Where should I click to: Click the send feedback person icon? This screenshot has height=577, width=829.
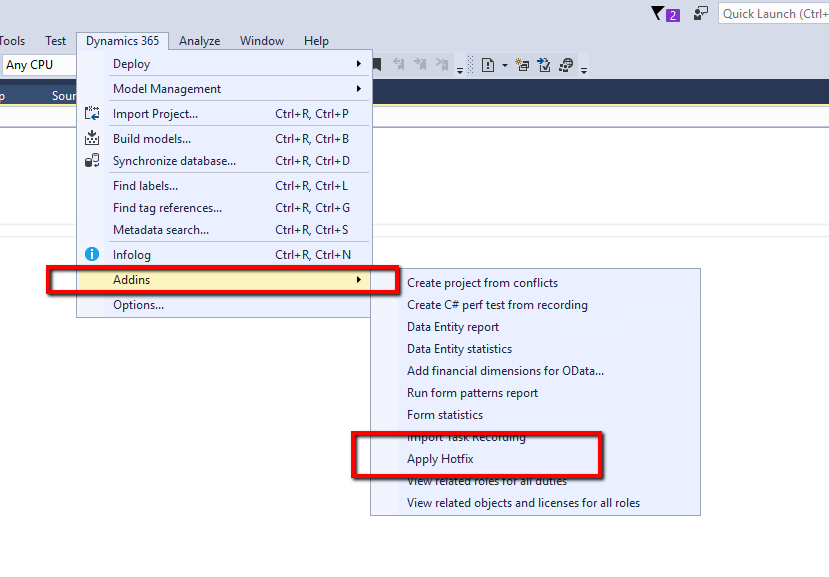point(701,14)
